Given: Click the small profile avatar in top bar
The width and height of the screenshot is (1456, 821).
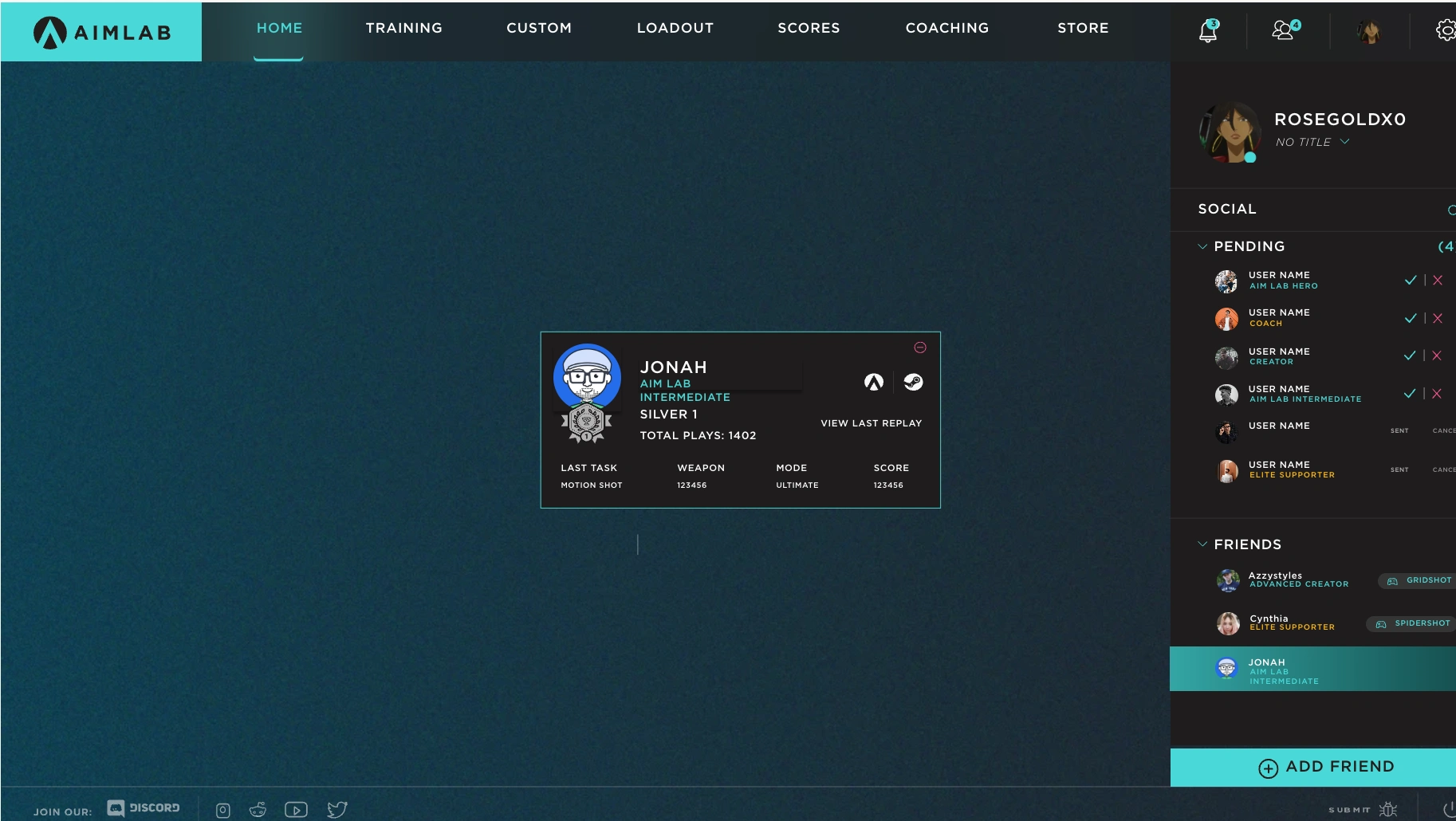Looking at the screenshot, I should [x=1369, y=31].
